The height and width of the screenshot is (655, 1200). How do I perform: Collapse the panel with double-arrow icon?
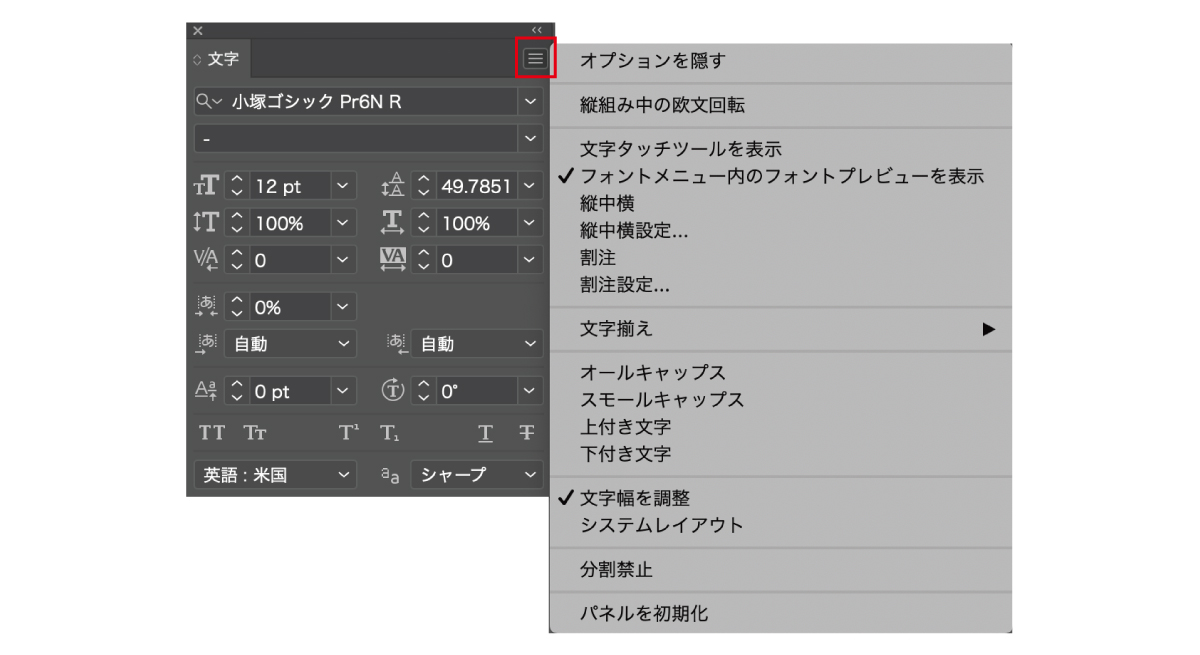pos(537,31)
